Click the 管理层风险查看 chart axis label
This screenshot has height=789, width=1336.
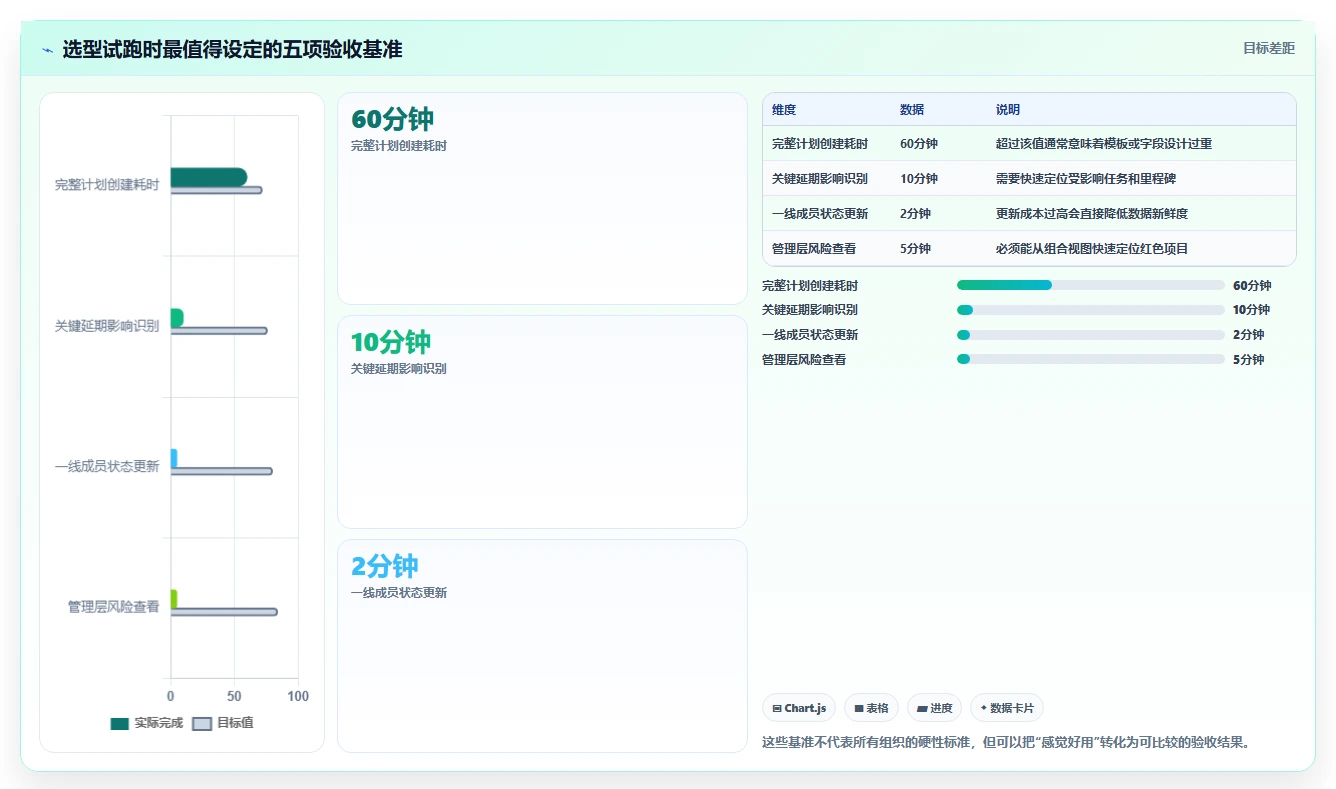coord(113,607)
